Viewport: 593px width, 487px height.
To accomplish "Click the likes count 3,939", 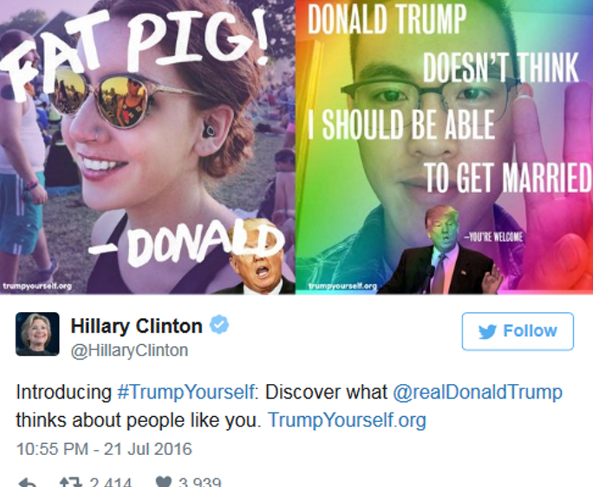I will (200, 482).
